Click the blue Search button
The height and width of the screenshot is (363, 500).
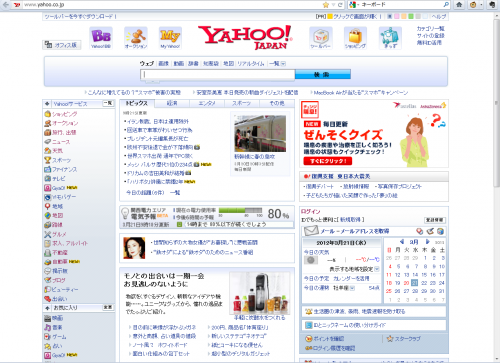(323, 74)
